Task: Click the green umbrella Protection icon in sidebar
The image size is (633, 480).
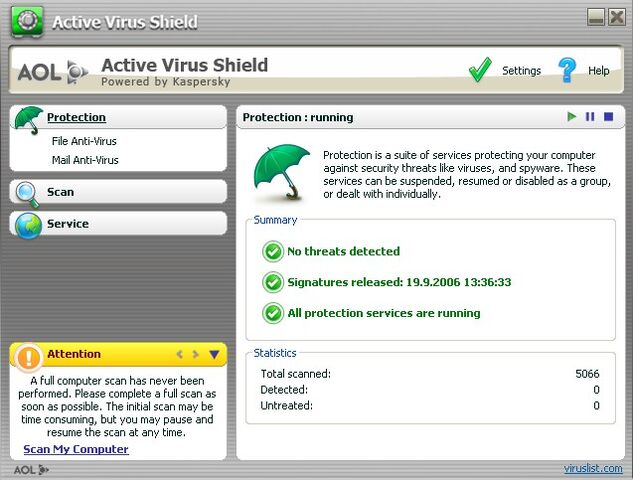Action: point(28,120)
